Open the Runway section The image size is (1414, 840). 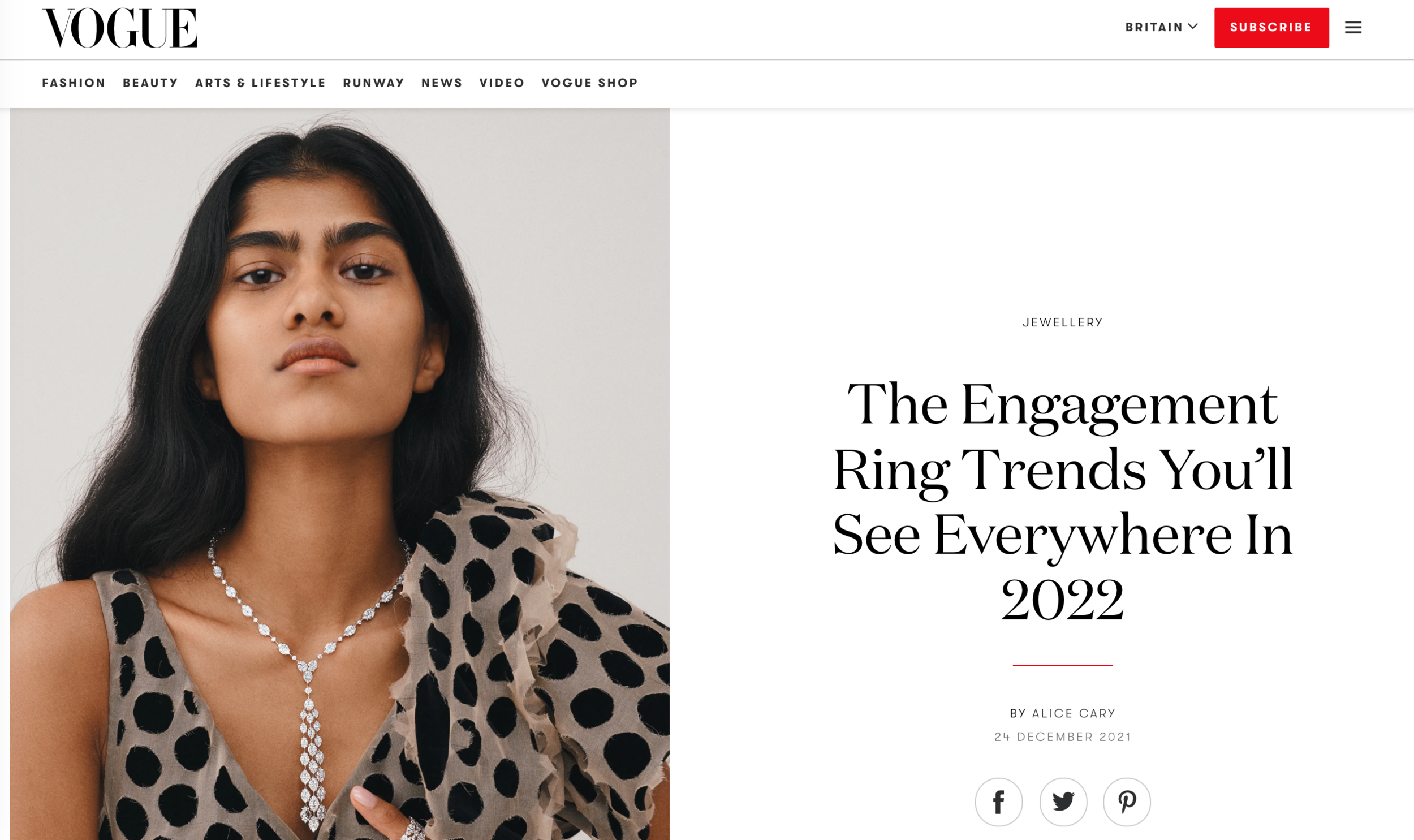tap(373, 83)
